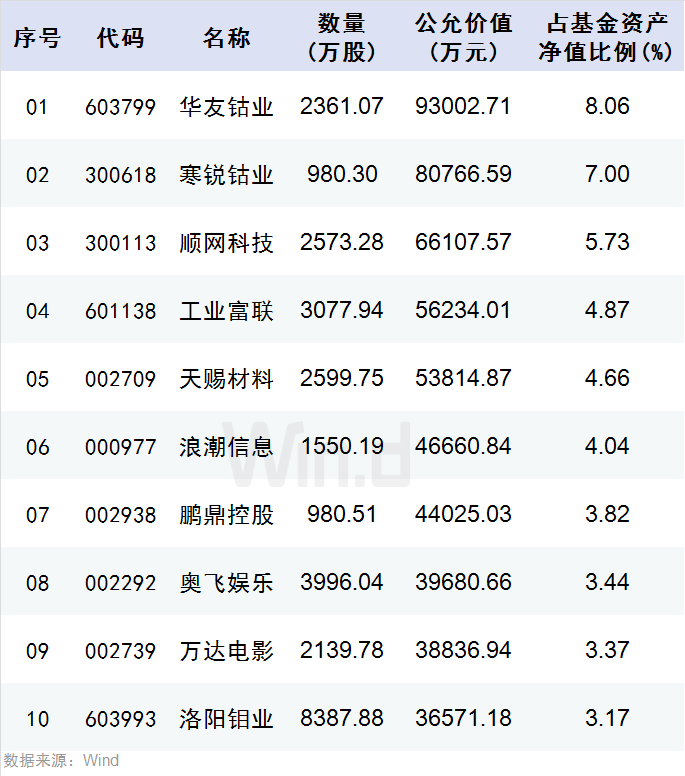Select the name 奥飞娱乐
Image resolution: width=685 pixels, height=776 pixels.
point(226,583)
